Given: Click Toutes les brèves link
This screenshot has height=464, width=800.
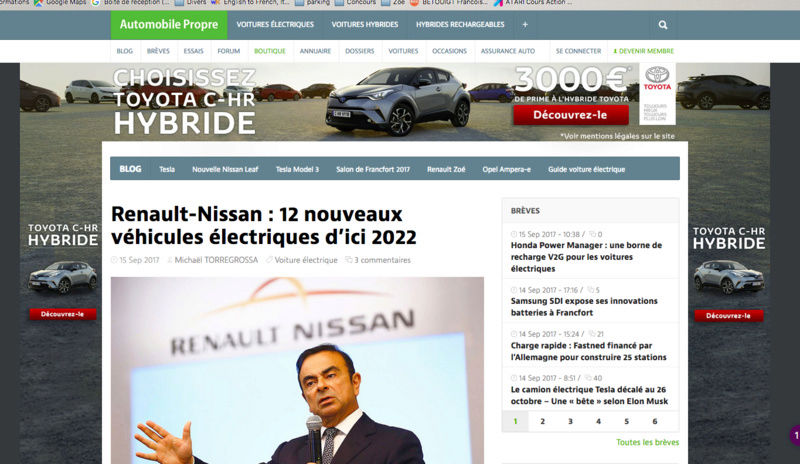Looking at the screenshot, I should [647, 442].
